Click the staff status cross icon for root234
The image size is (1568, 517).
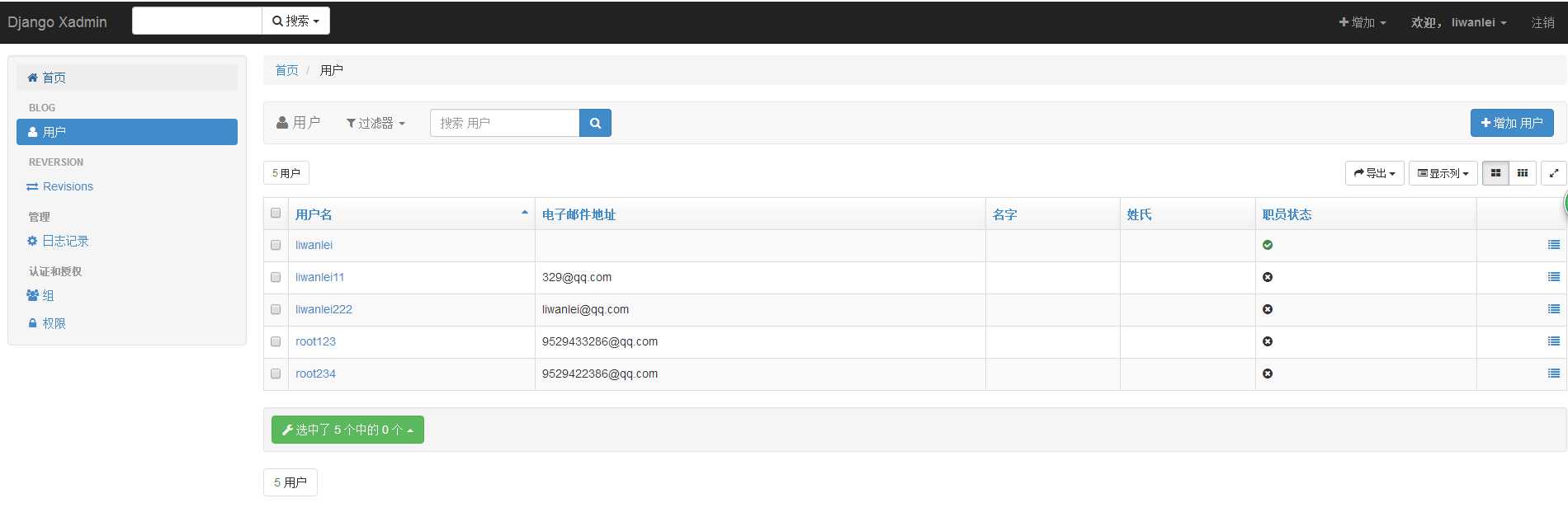point(1268,374)
